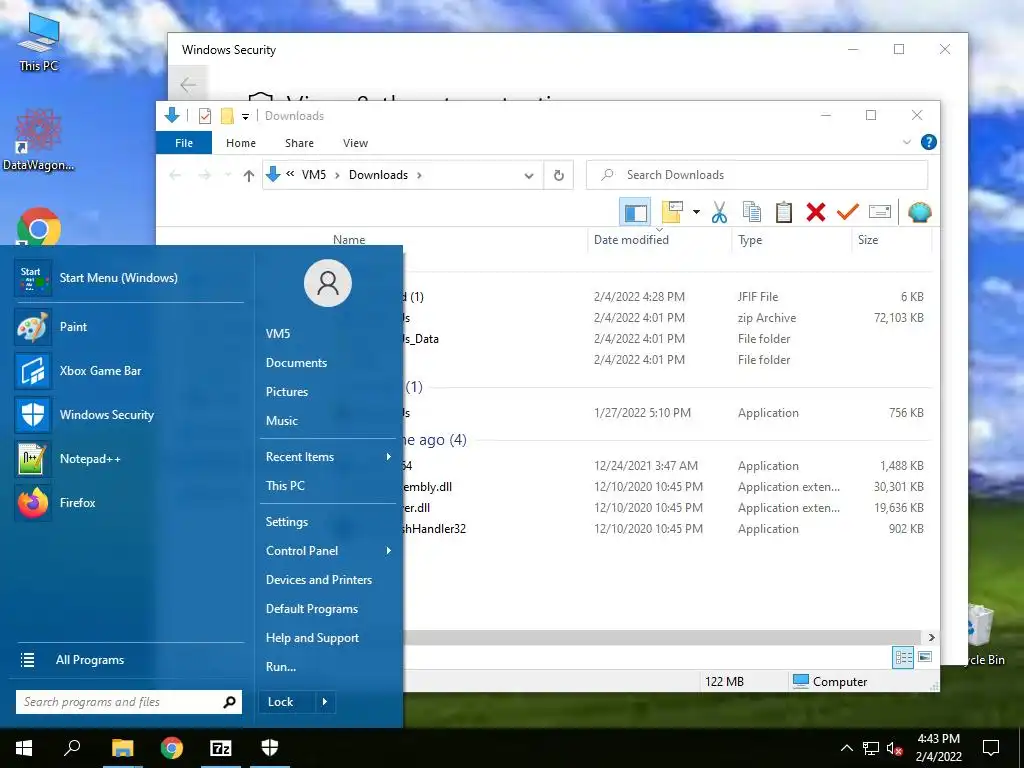Switch to large icons view in status bar
1024x768 pixels.
pos(925,657)
